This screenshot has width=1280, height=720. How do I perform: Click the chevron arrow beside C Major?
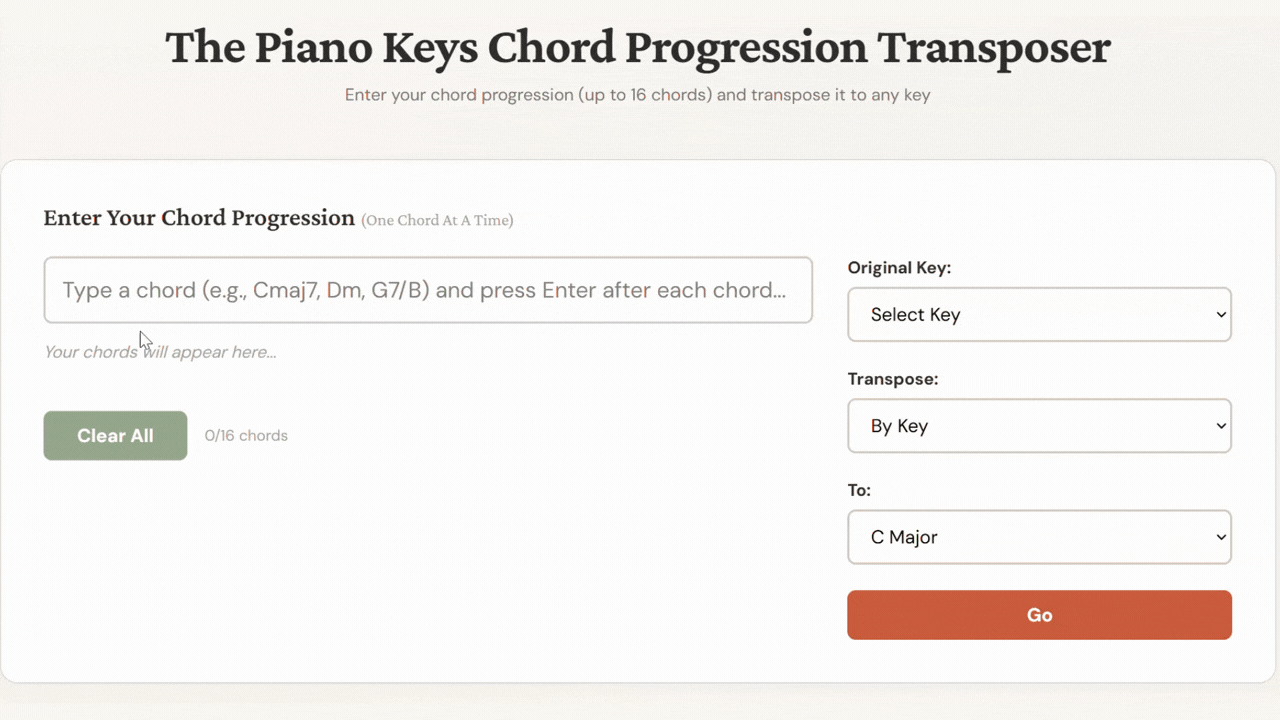[x=1221, y=537]
